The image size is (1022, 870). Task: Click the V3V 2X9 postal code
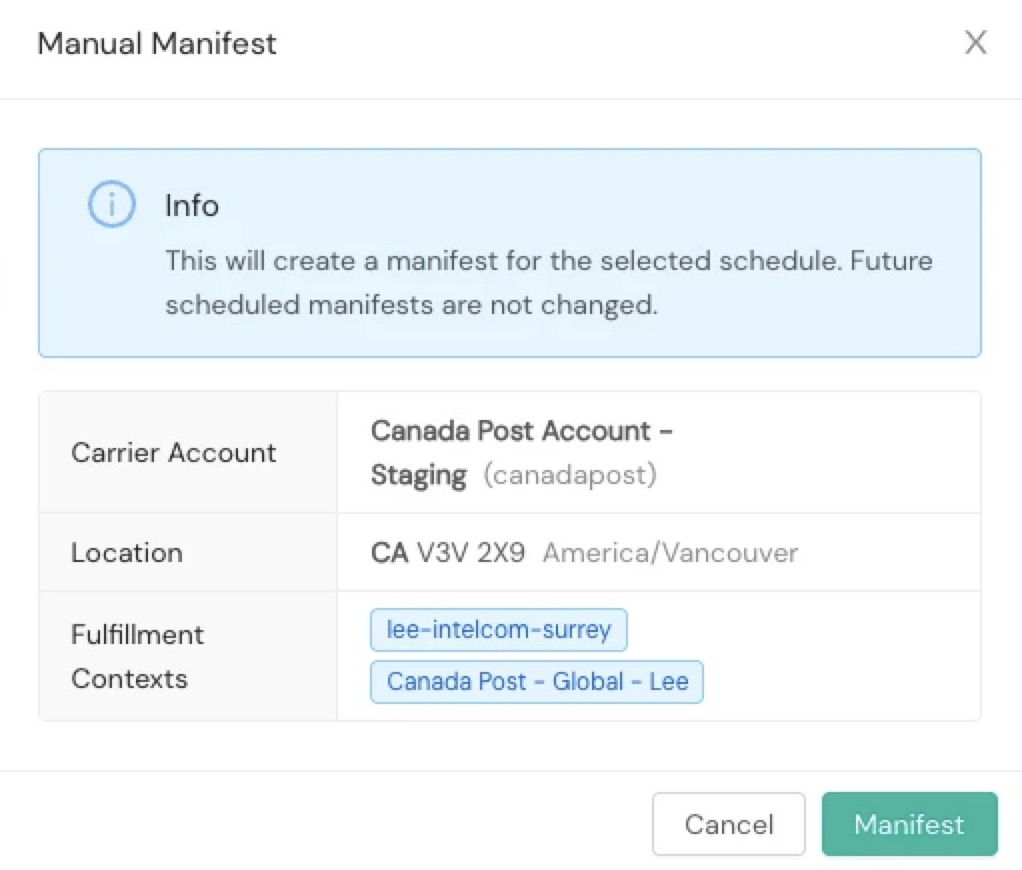473,552
